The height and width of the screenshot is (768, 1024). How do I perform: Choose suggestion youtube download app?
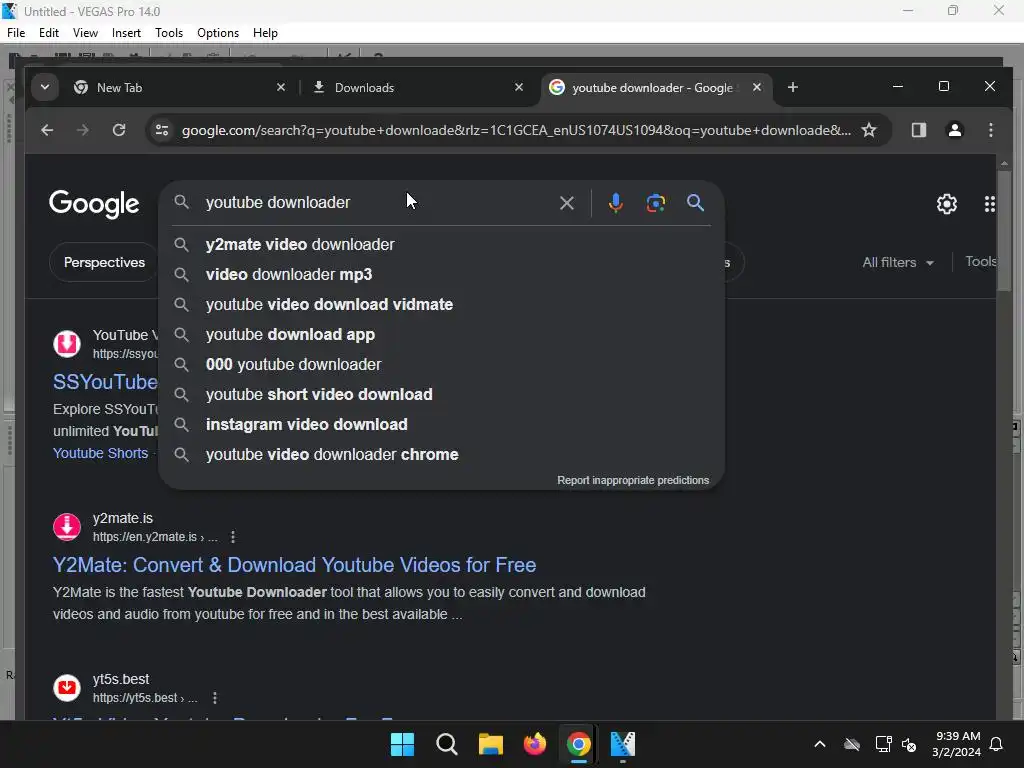click(x=441, y=334)
